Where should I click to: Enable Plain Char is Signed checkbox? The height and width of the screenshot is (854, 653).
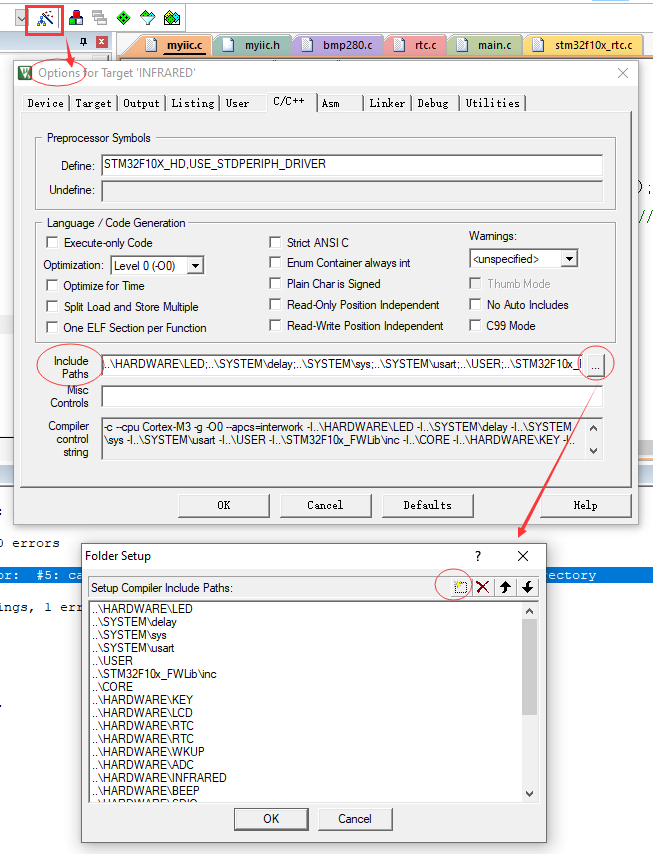tap(276, 284)
